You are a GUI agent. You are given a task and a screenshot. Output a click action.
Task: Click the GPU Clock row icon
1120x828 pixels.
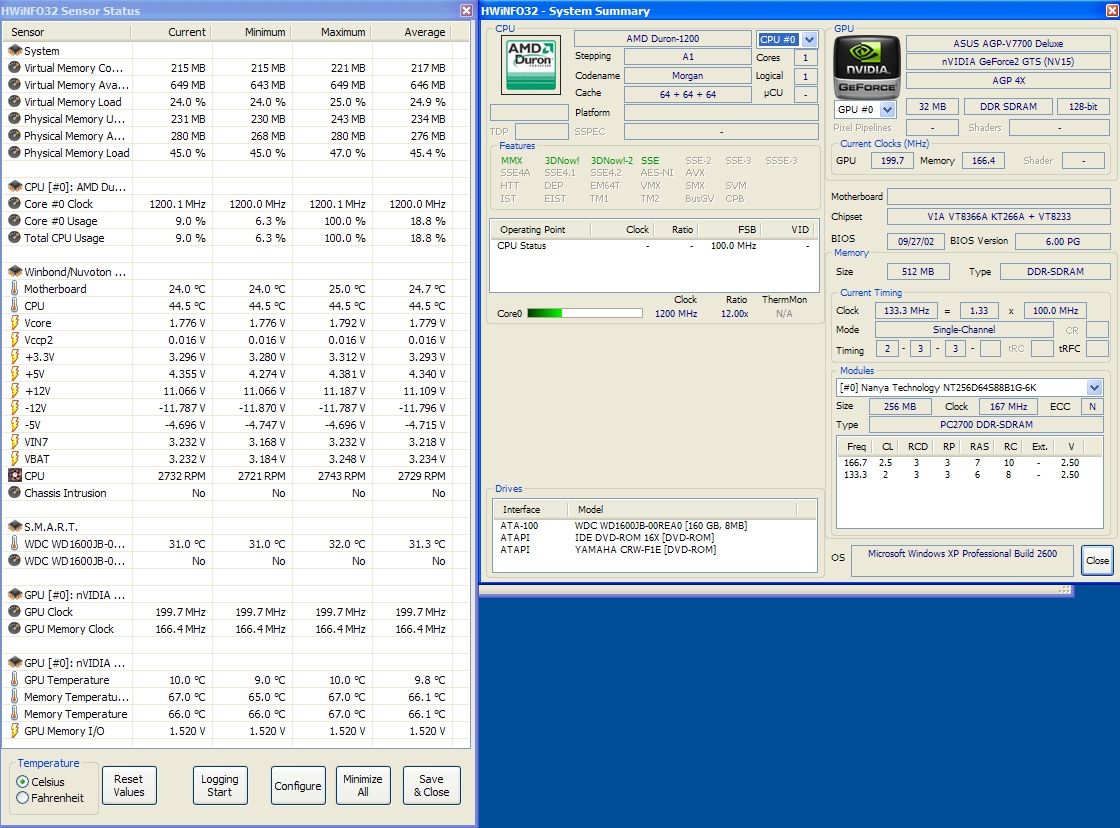tap(14, 612)
